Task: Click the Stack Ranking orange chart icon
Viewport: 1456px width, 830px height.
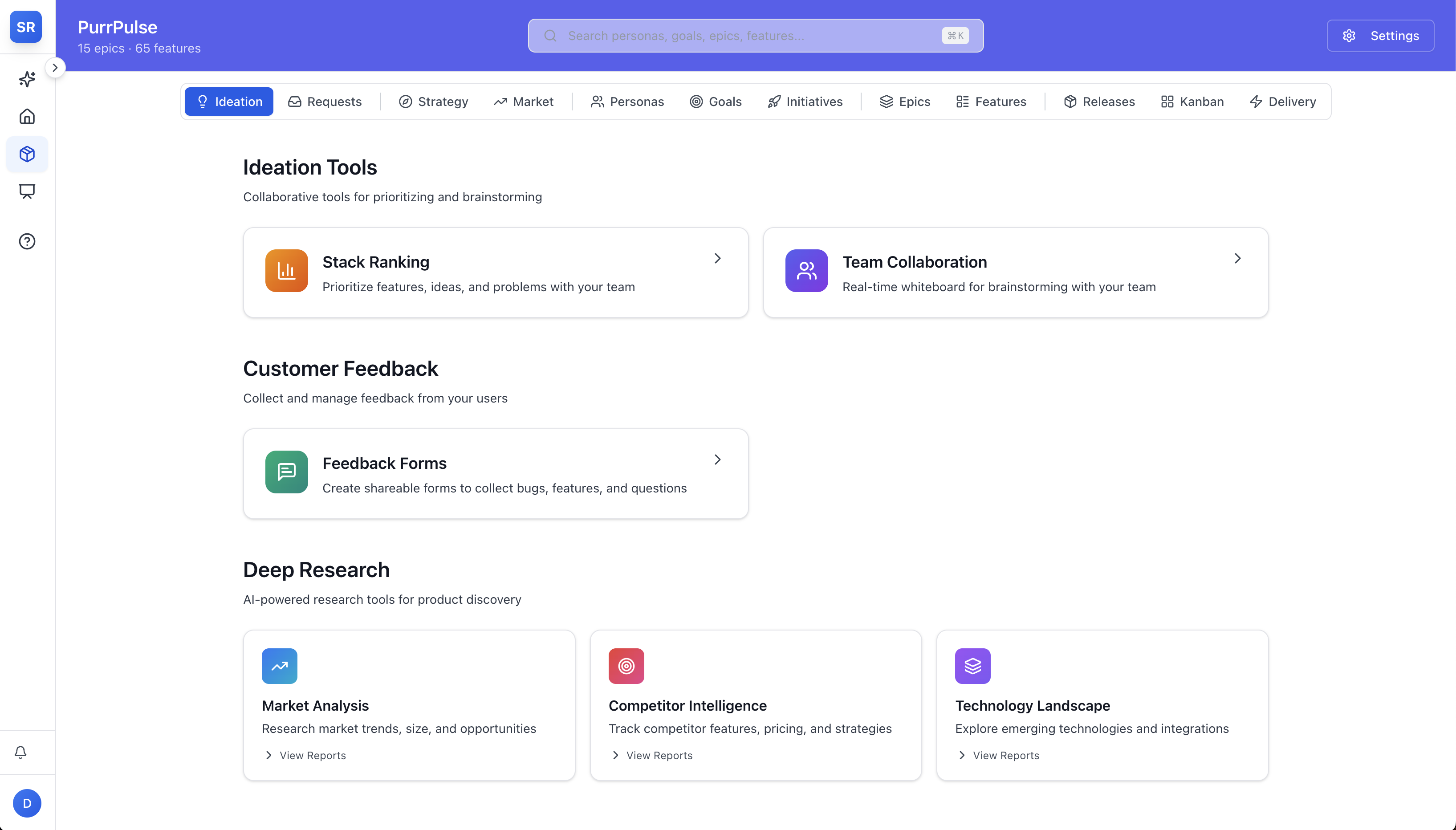Action: coord(287,271)
